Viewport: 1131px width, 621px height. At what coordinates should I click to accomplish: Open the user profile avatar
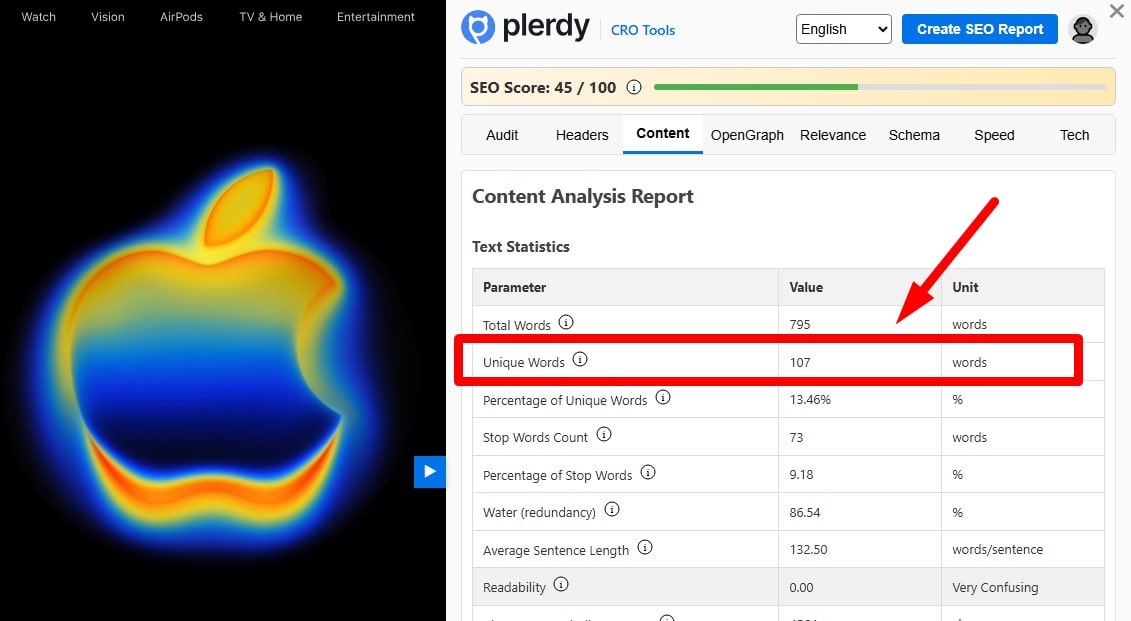[x=1082, y=29]
